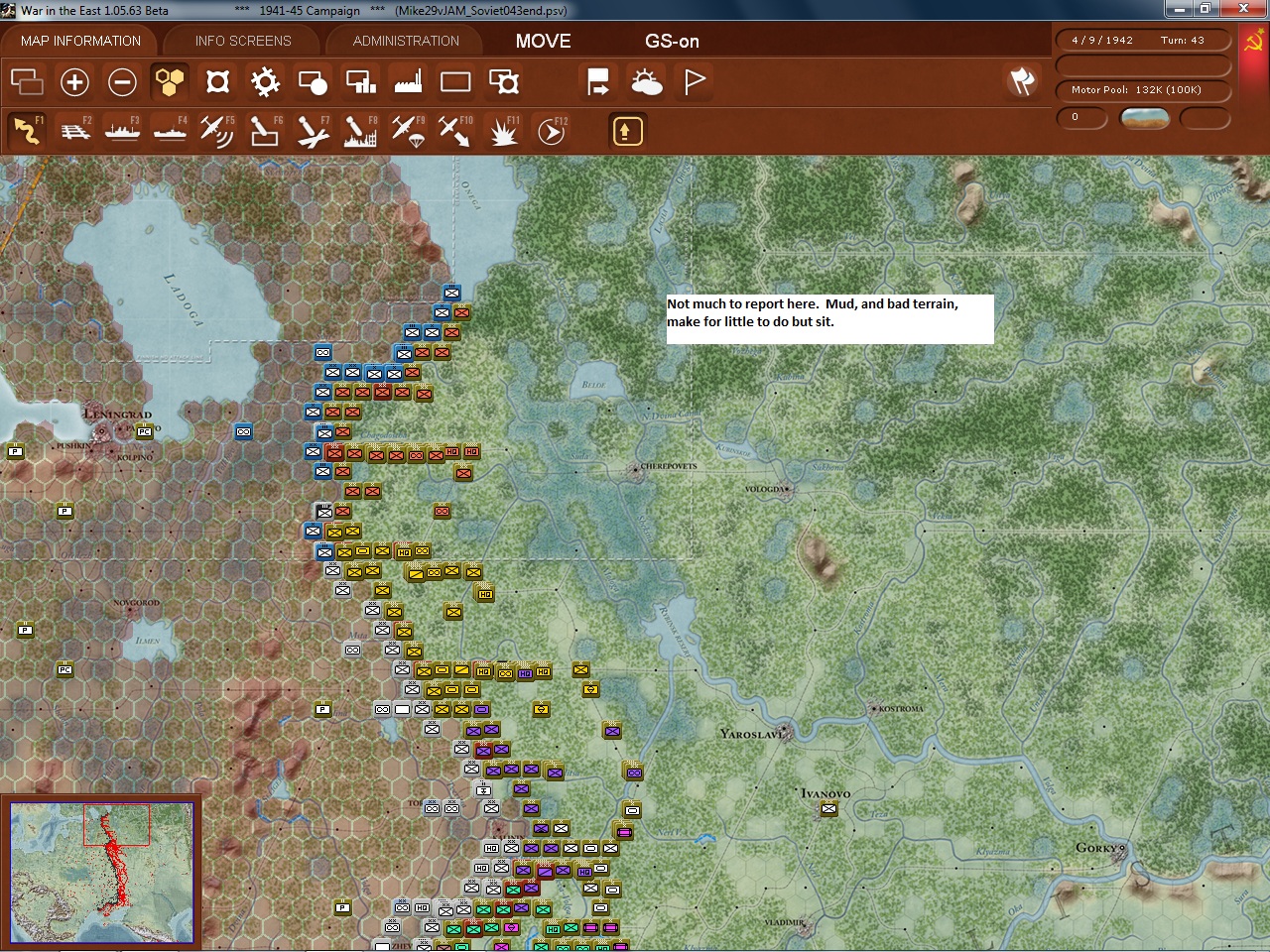Select the F6 bomb unit mode
Screen dimensions: 1270x952
[265, 130]
